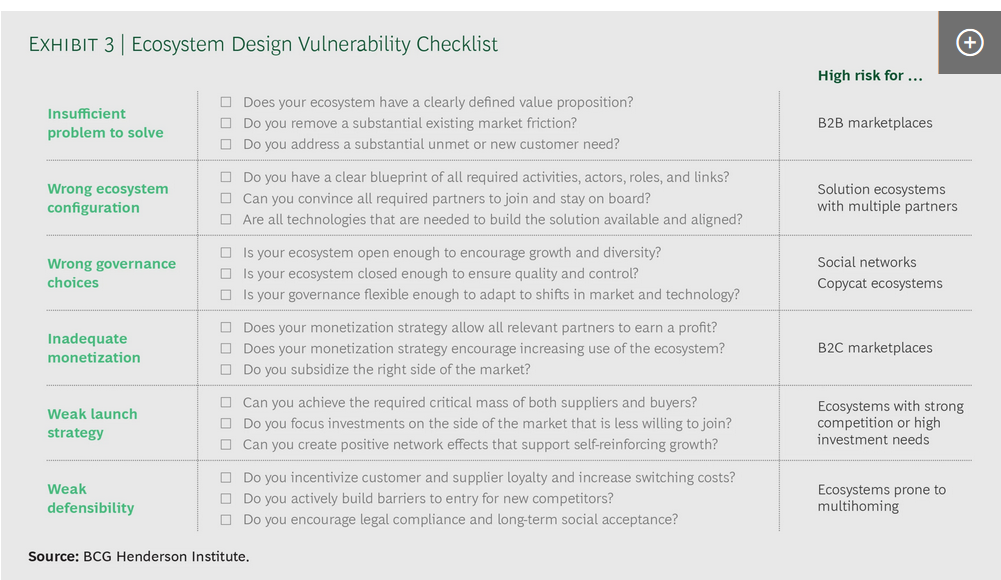Check 'governance flexible enough to adapt' checkbox

coord(226,295)
